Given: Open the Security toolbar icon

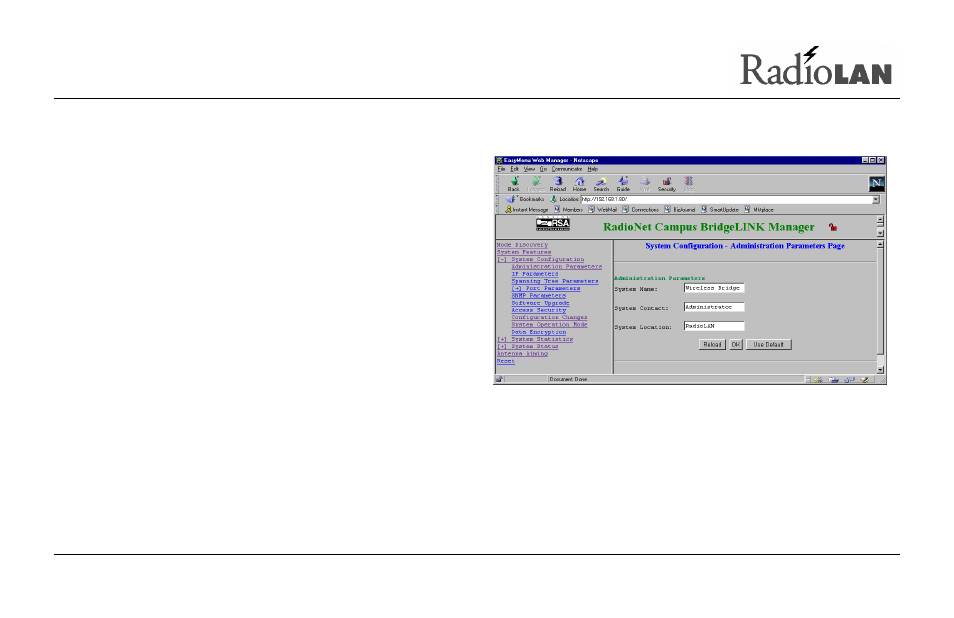Looking at the screenshot, I should point(667,184).
